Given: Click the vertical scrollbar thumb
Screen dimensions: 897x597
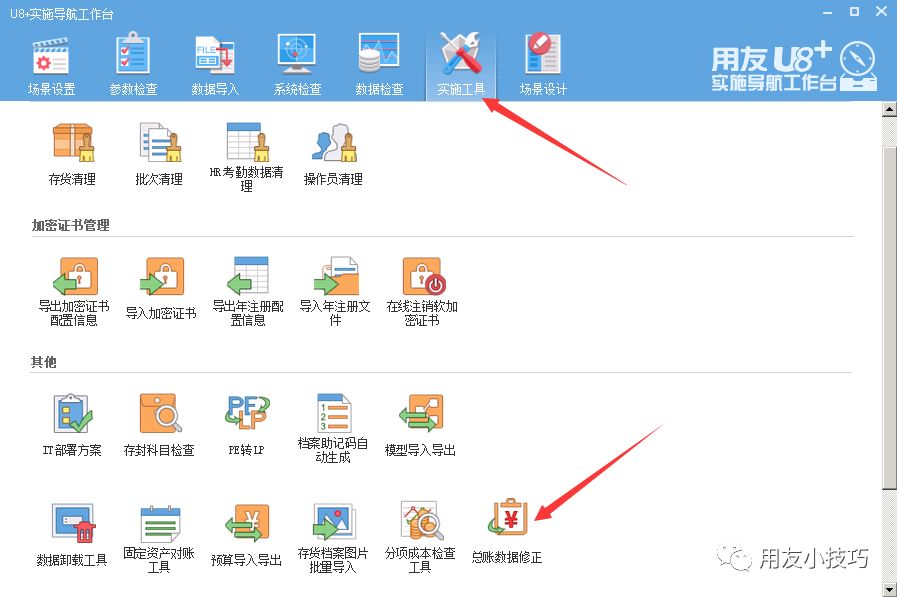Looking at the screenshot, I should 890,317.
